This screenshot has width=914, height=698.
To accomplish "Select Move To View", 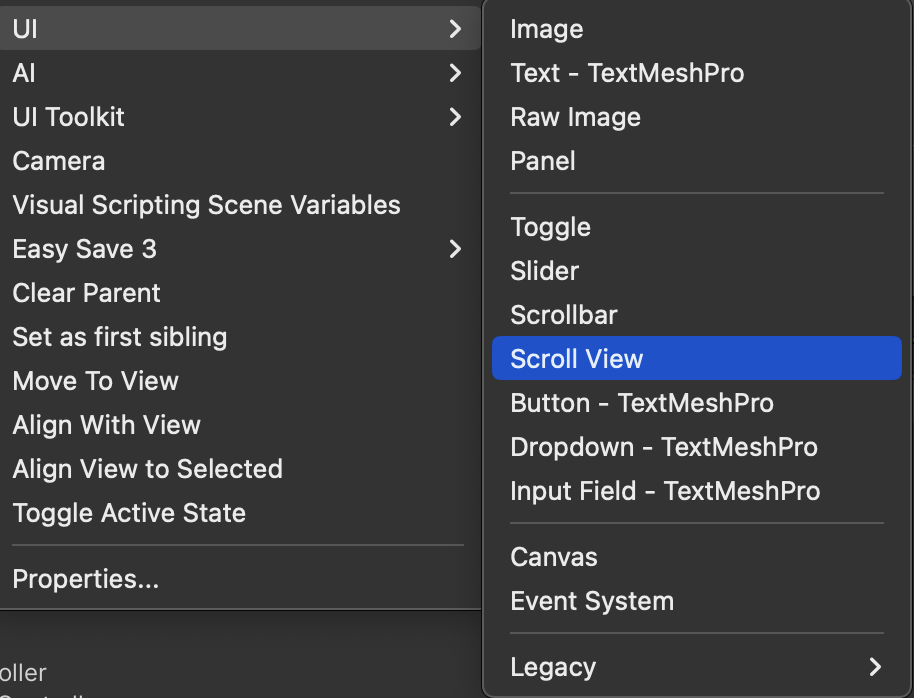I will [x=96, y=381].
